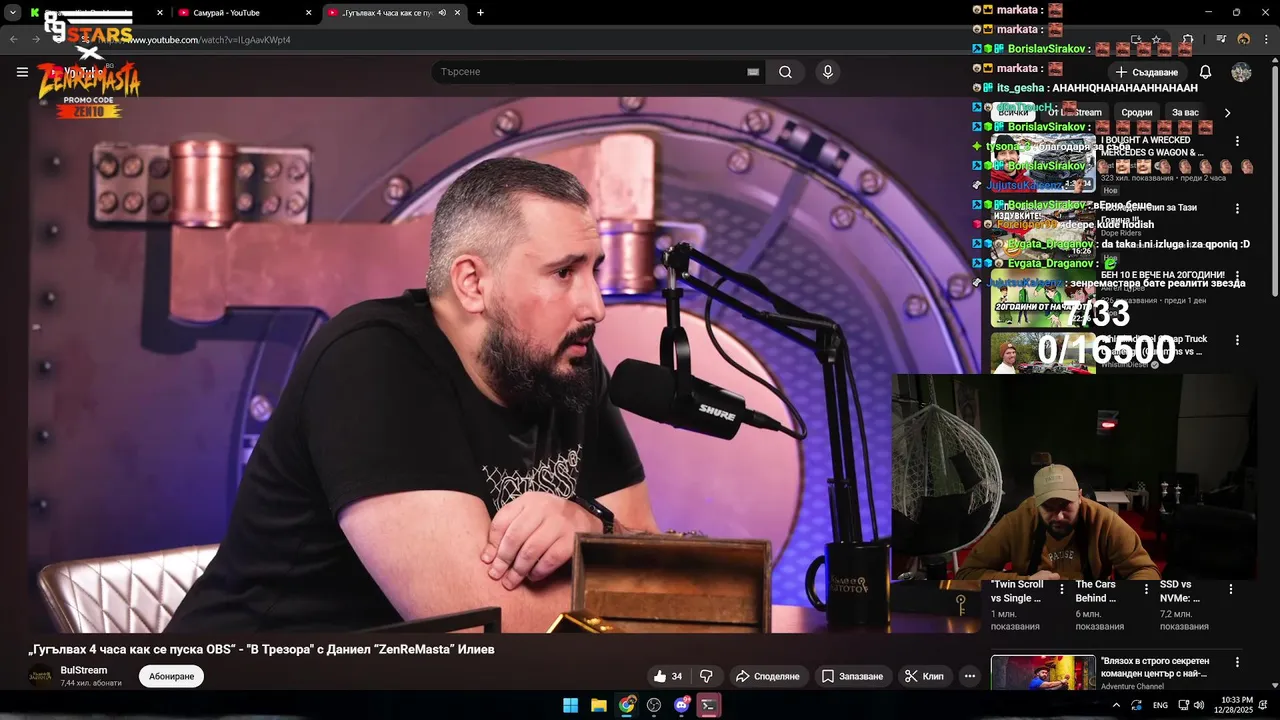
Task: Open options for I BOUGHT A WRECKED video
Action: tap(1237, 141)
